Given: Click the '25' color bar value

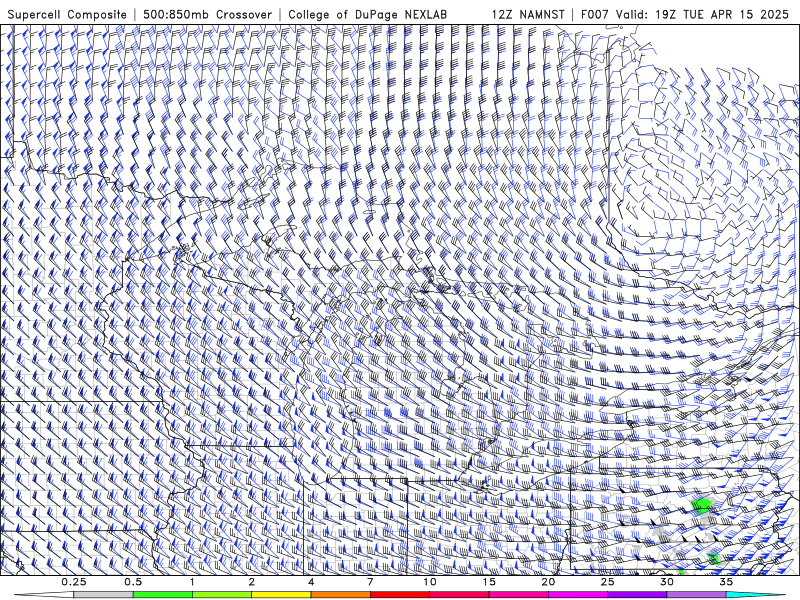Looking at the screenshot, I should [607, 582].
